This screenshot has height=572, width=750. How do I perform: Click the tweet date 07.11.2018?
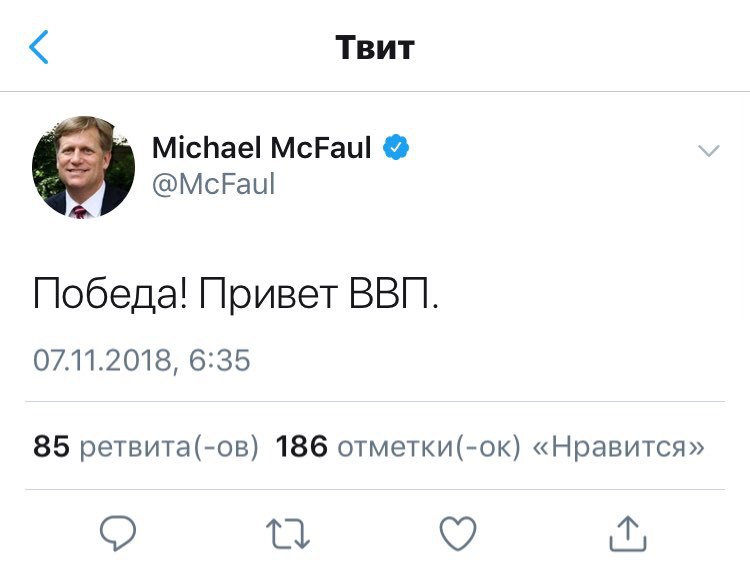click(103, 360)
